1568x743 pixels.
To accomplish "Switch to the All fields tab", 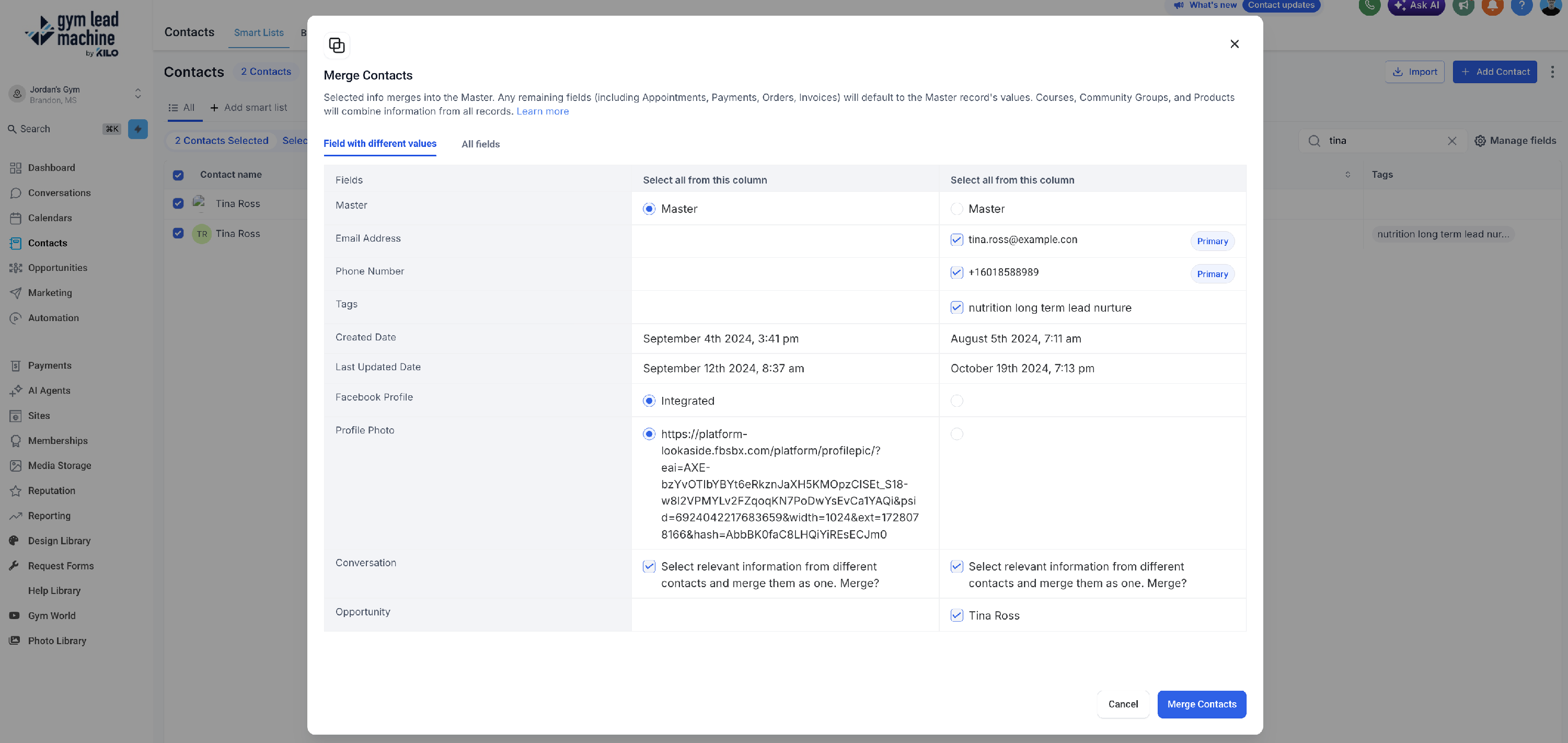I will point(480,144).
